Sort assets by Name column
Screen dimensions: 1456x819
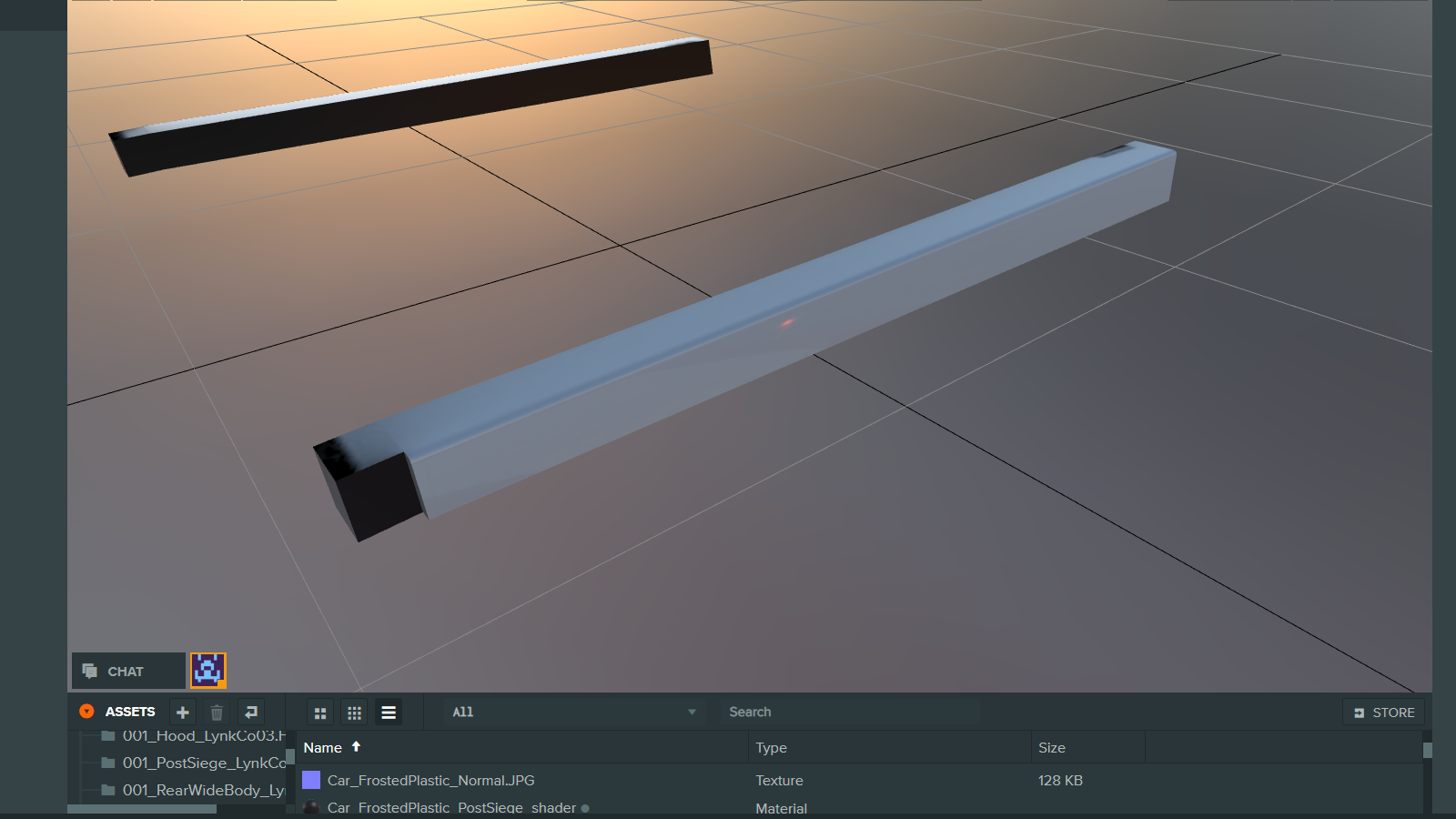(x=323, y=748)
